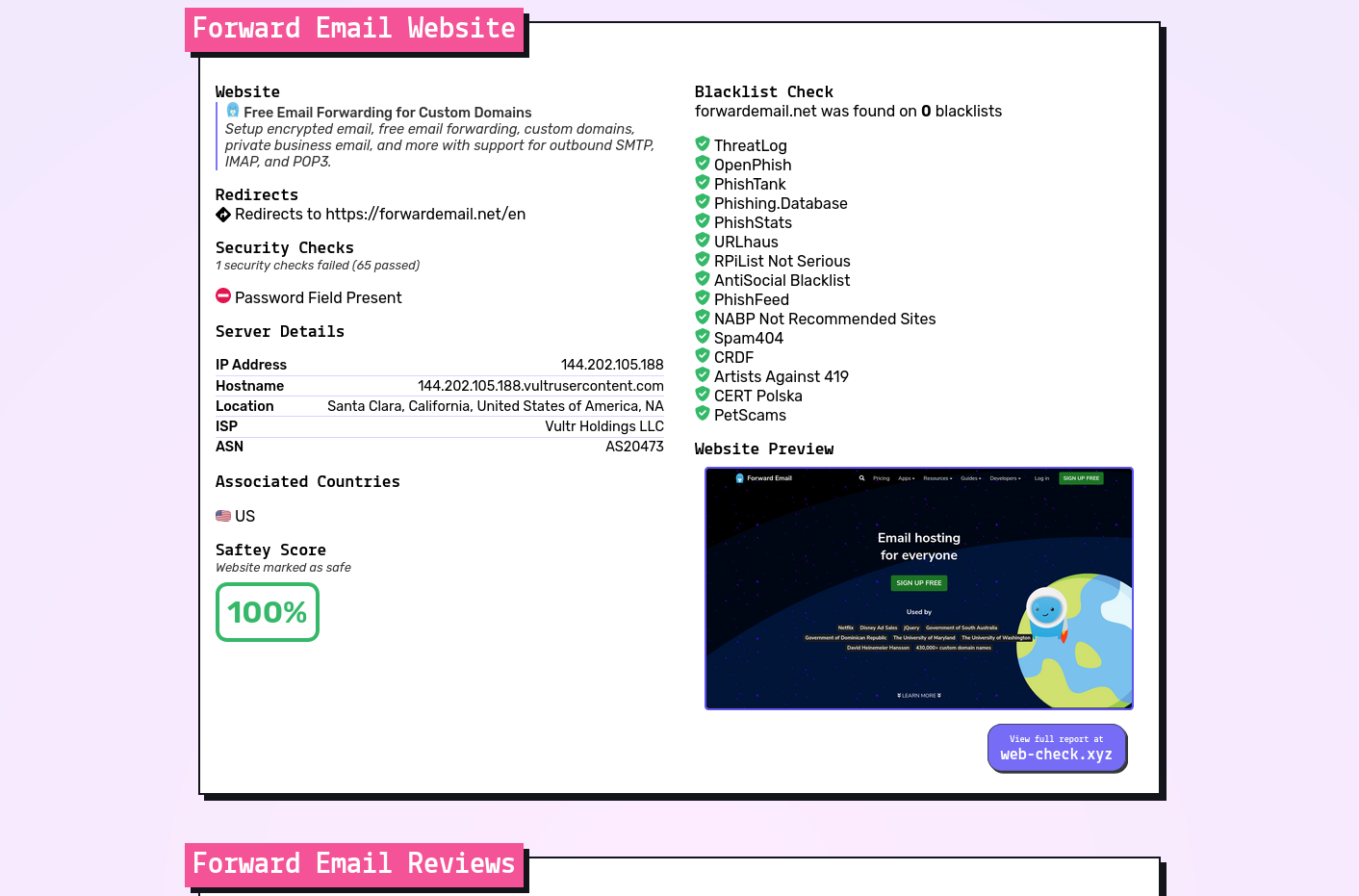
Task: Click the 'Password Field Present' text
Action: (x=319, y=298)
